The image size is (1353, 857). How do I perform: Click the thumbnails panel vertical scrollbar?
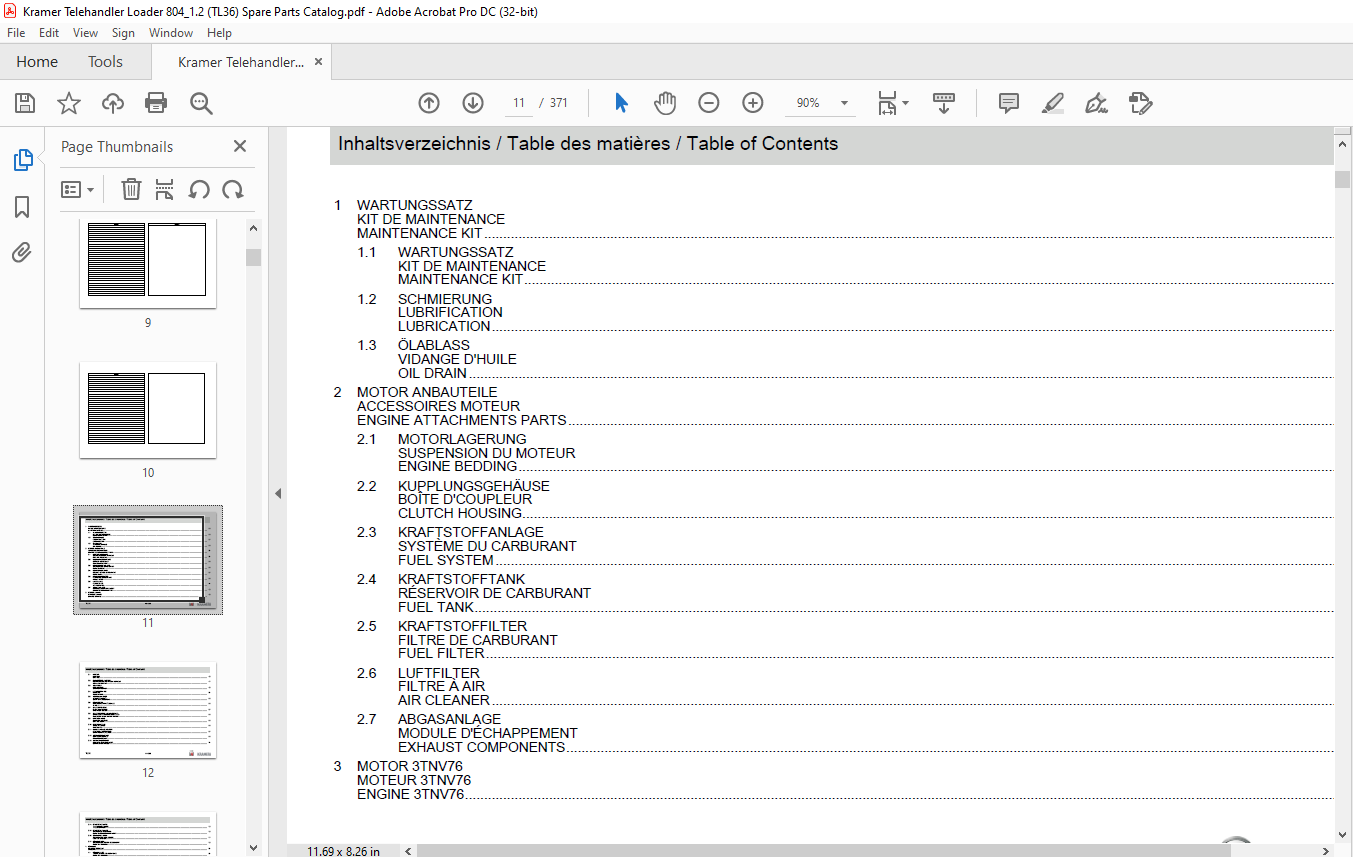pyautogui.click(x=253, y=257)
